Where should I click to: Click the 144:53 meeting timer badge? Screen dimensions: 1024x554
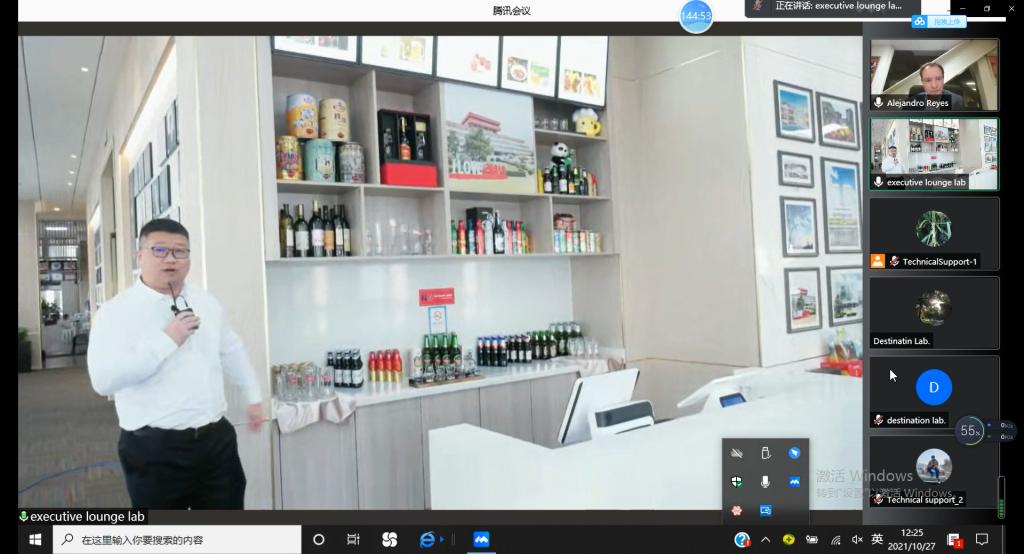696,16
